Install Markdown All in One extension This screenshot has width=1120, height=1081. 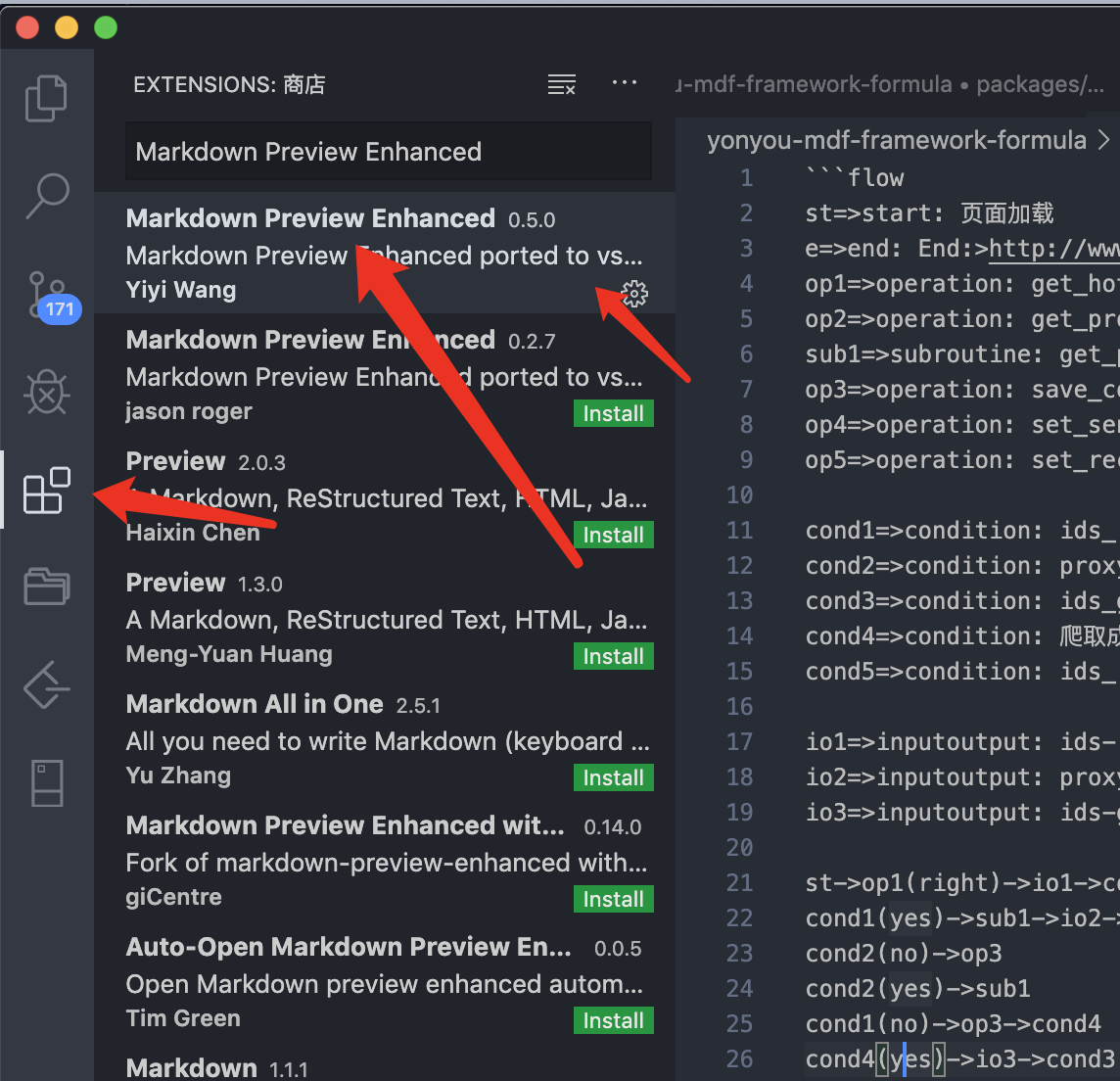point(614,778)
